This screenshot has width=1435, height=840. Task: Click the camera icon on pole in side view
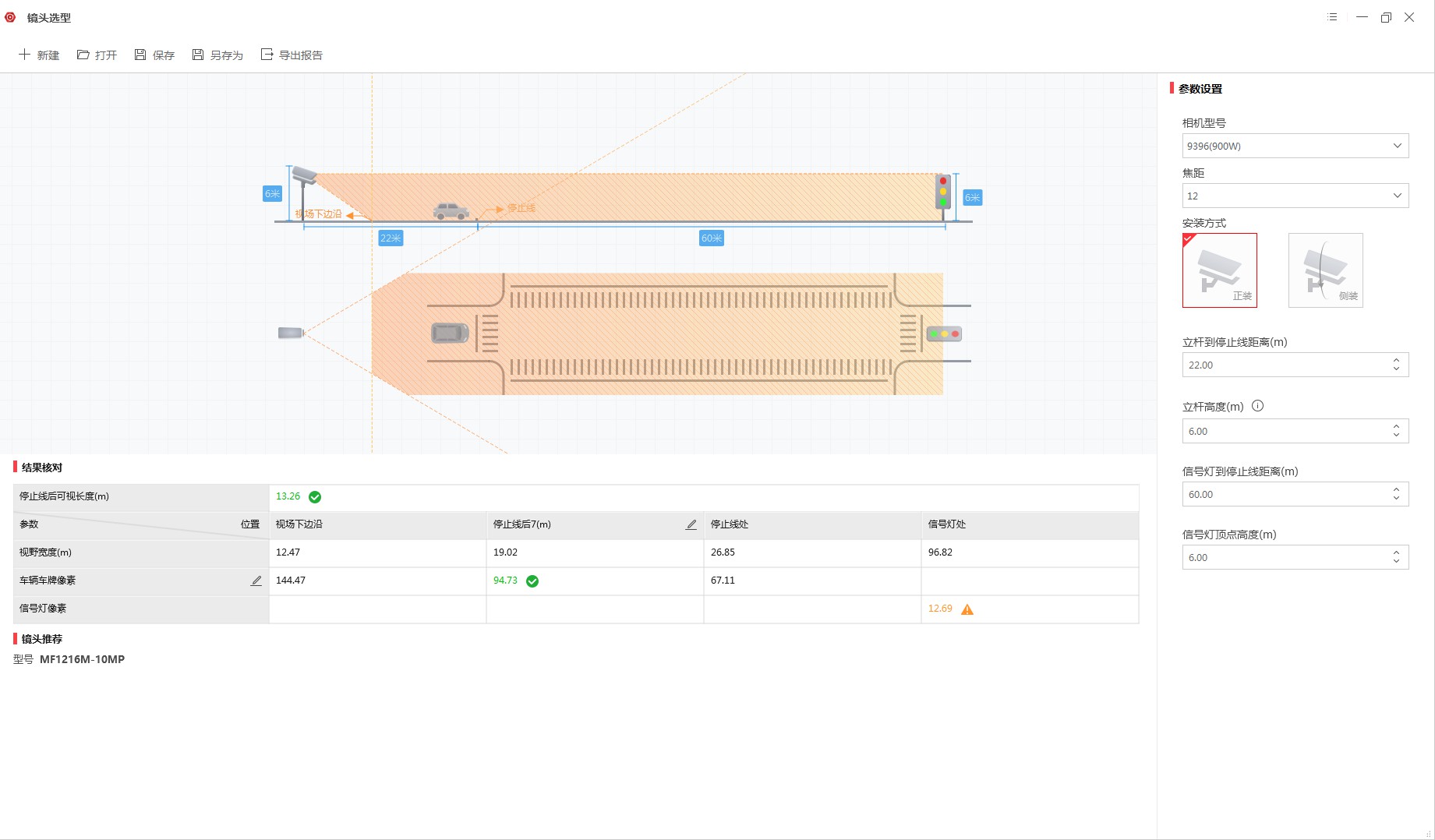[x=304, y=175]
